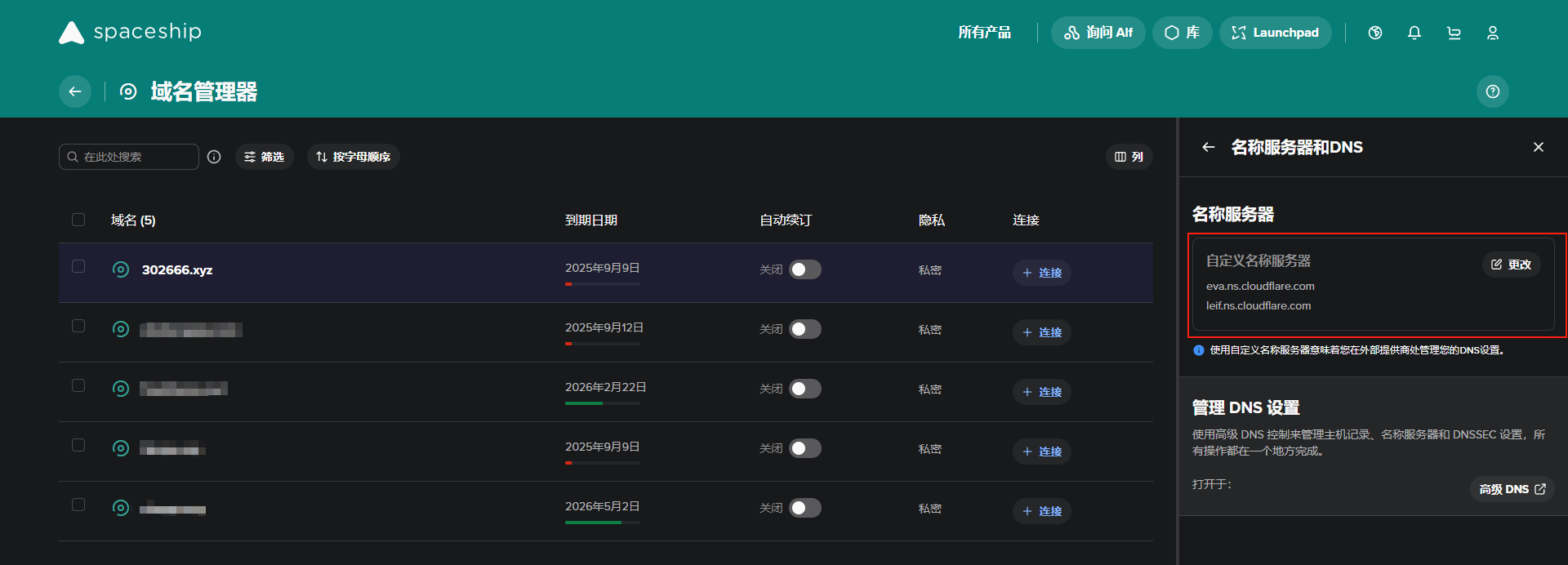The height and width of the screenshot is (565, 1568).
Task: Click 更改 to change custom nameservers
Action: [x=1511, y=265]
